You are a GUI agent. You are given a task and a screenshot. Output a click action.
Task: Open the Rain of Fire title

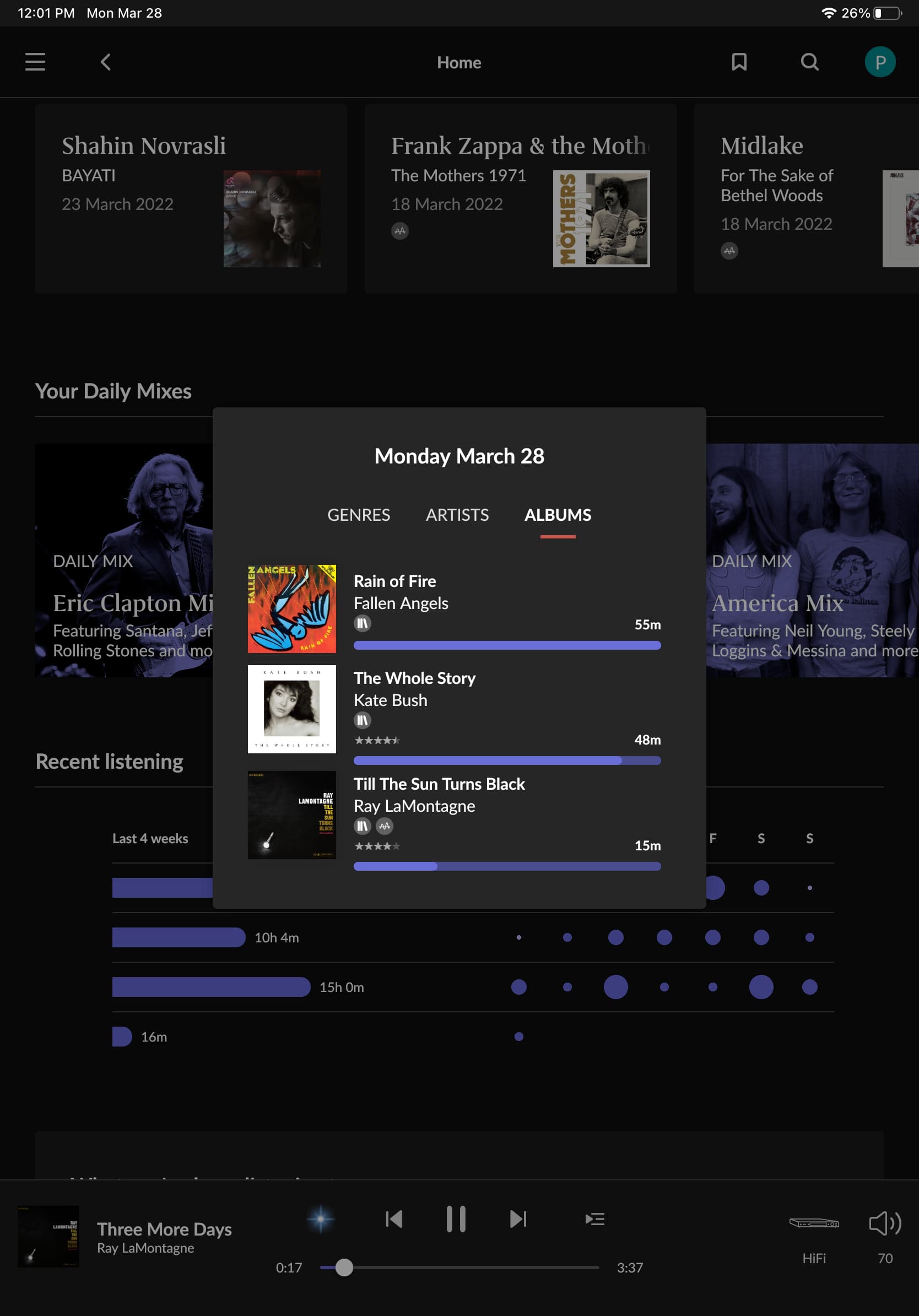pos(394,581)
